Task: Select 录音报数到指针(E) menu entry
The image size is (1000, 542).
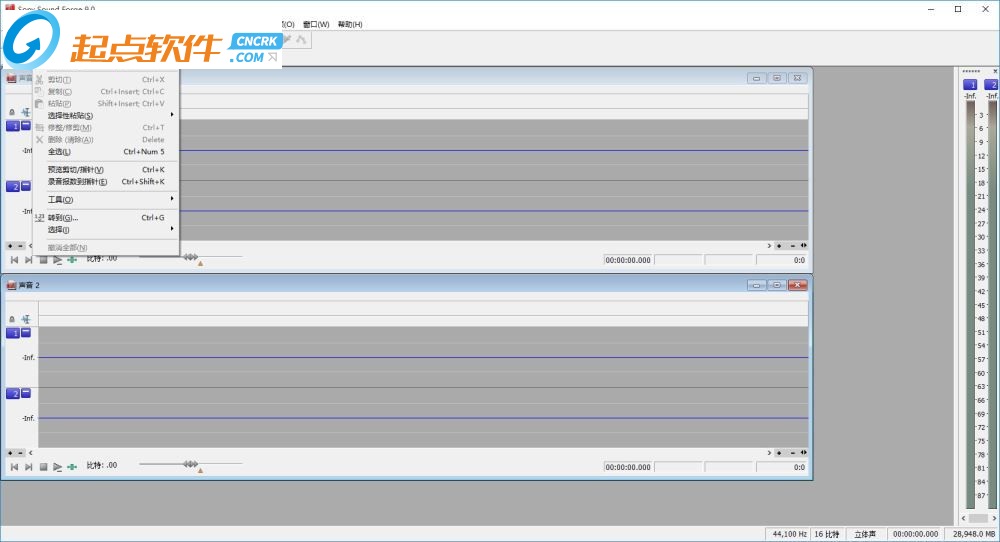Action: click(106, 182)
